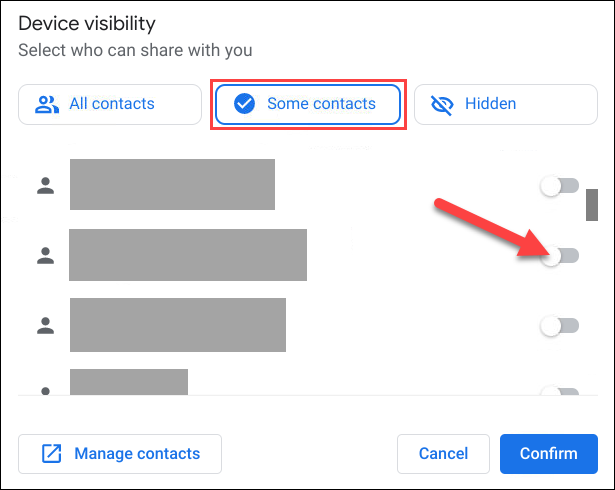Open Manage contacts
The width and height of the screenshot is (615, 490).
[120, 454]
